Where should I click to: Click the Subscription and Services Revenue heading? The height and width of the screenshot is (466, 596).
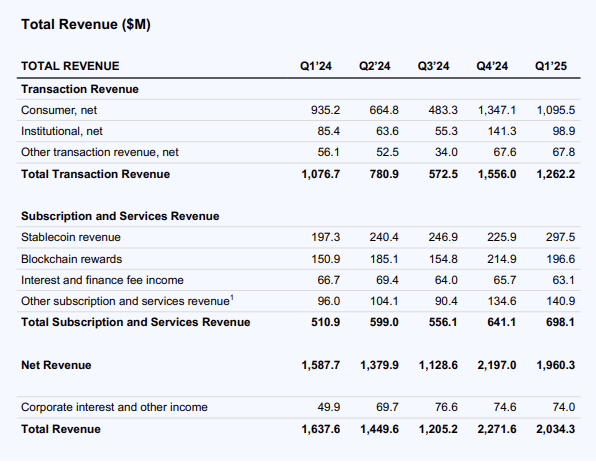[x=120, y=216]
